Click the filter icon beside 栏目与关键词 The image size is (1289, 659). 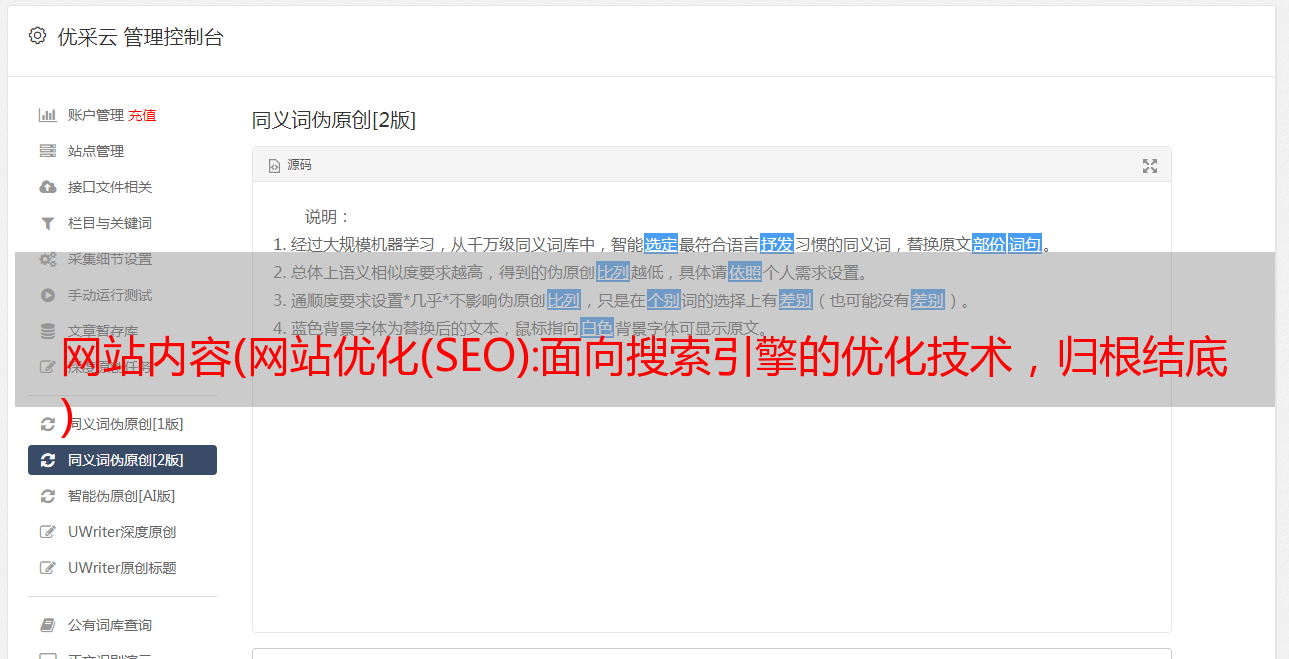click(47, 223)
